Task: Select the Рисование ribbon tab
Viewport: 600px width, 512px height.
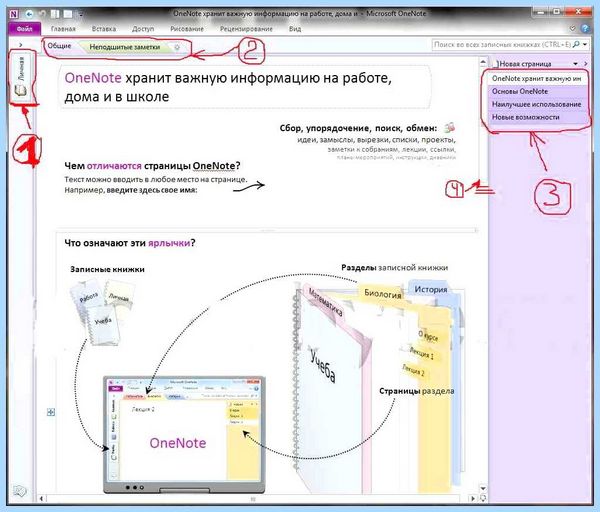Action: [x=187, y=29]
